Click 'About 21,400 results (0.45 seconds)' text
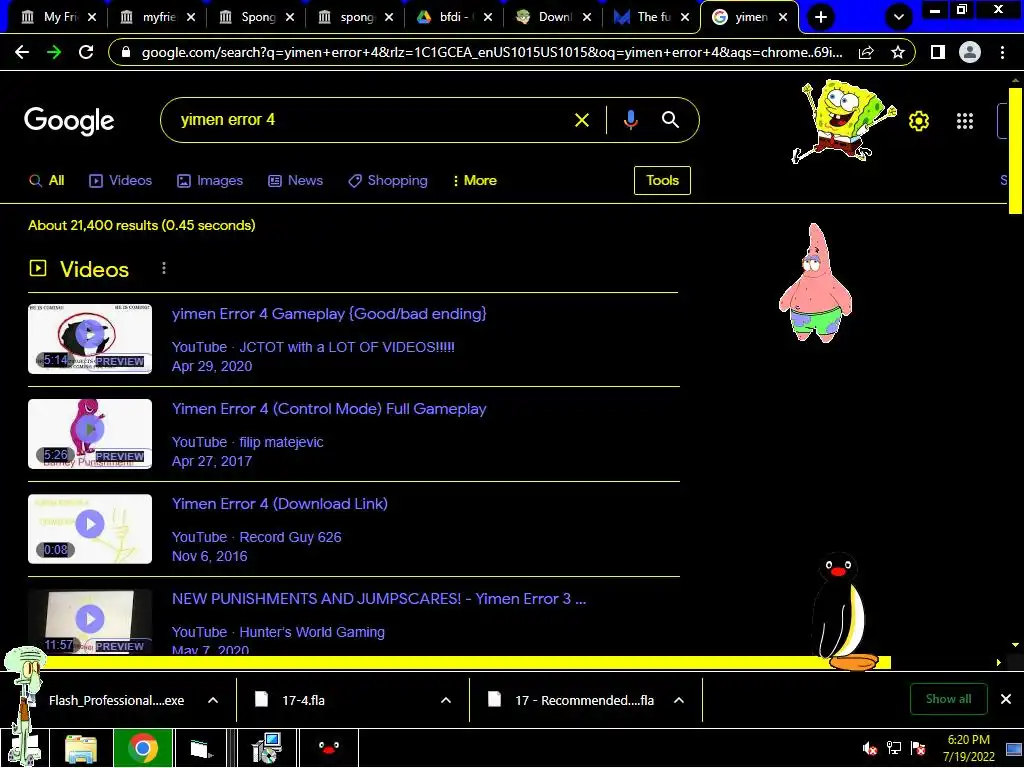Screen dimensions: 1024x768 coord(142,225)
